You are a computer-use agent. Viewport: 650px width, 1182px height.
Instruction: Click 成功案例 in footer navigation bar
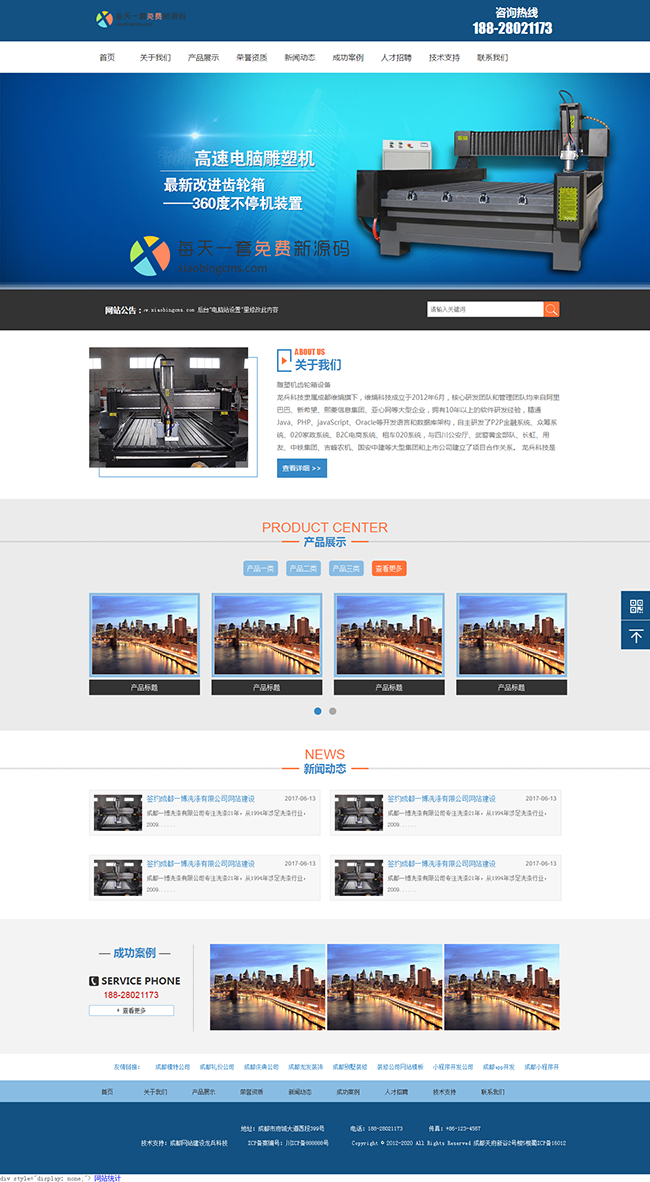pyautogui.click(x=348, y=1092)
